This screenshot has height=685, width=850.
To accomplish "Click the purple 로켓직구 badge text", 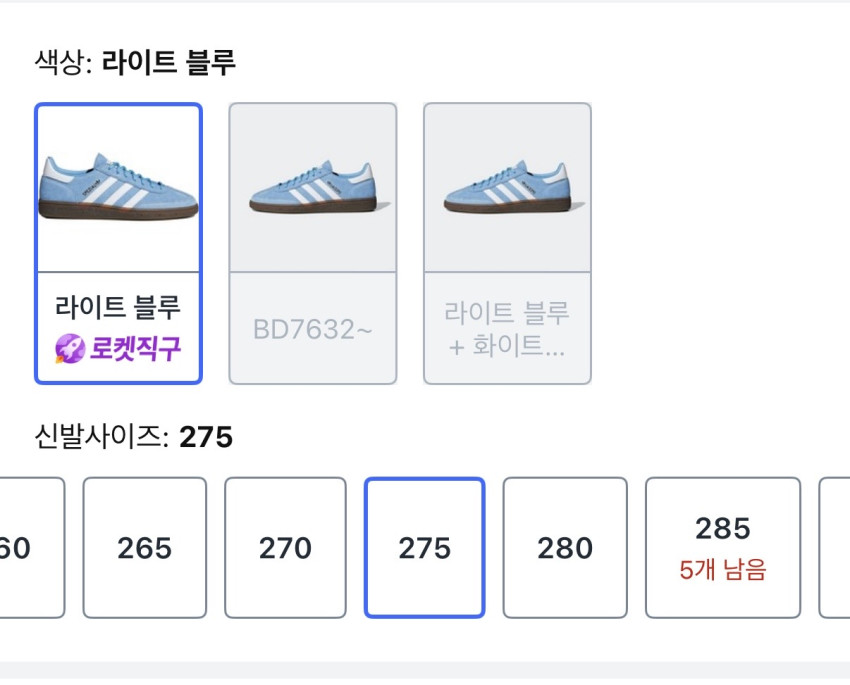I will coord(134,348).
